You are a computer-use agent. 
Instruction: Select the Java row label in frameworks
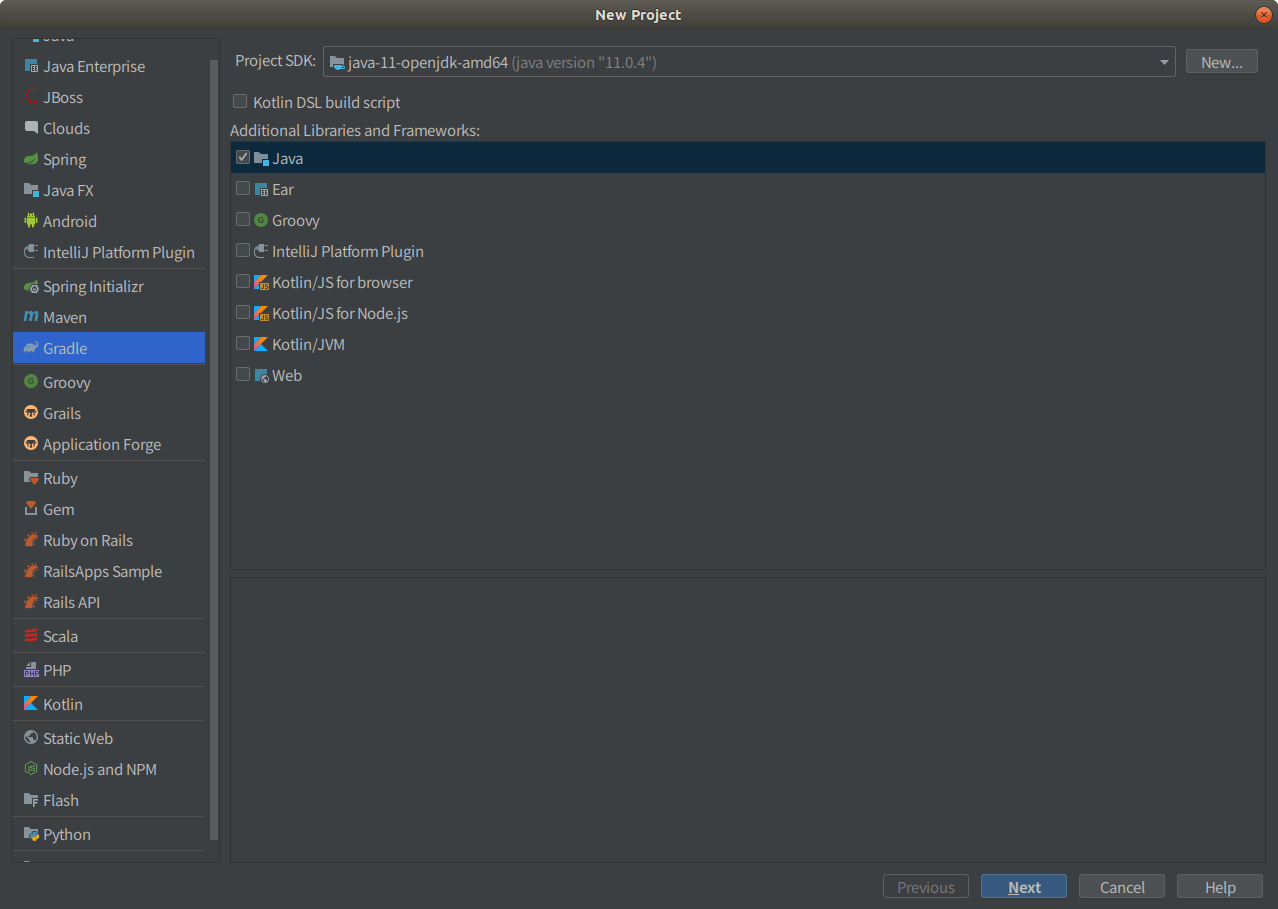pyautogui.click(x=288, y=159)
